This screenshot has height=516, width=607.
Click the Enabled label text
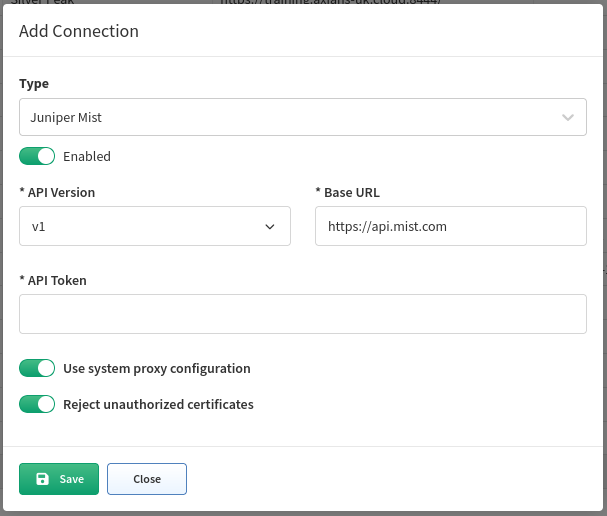(87, 156)
